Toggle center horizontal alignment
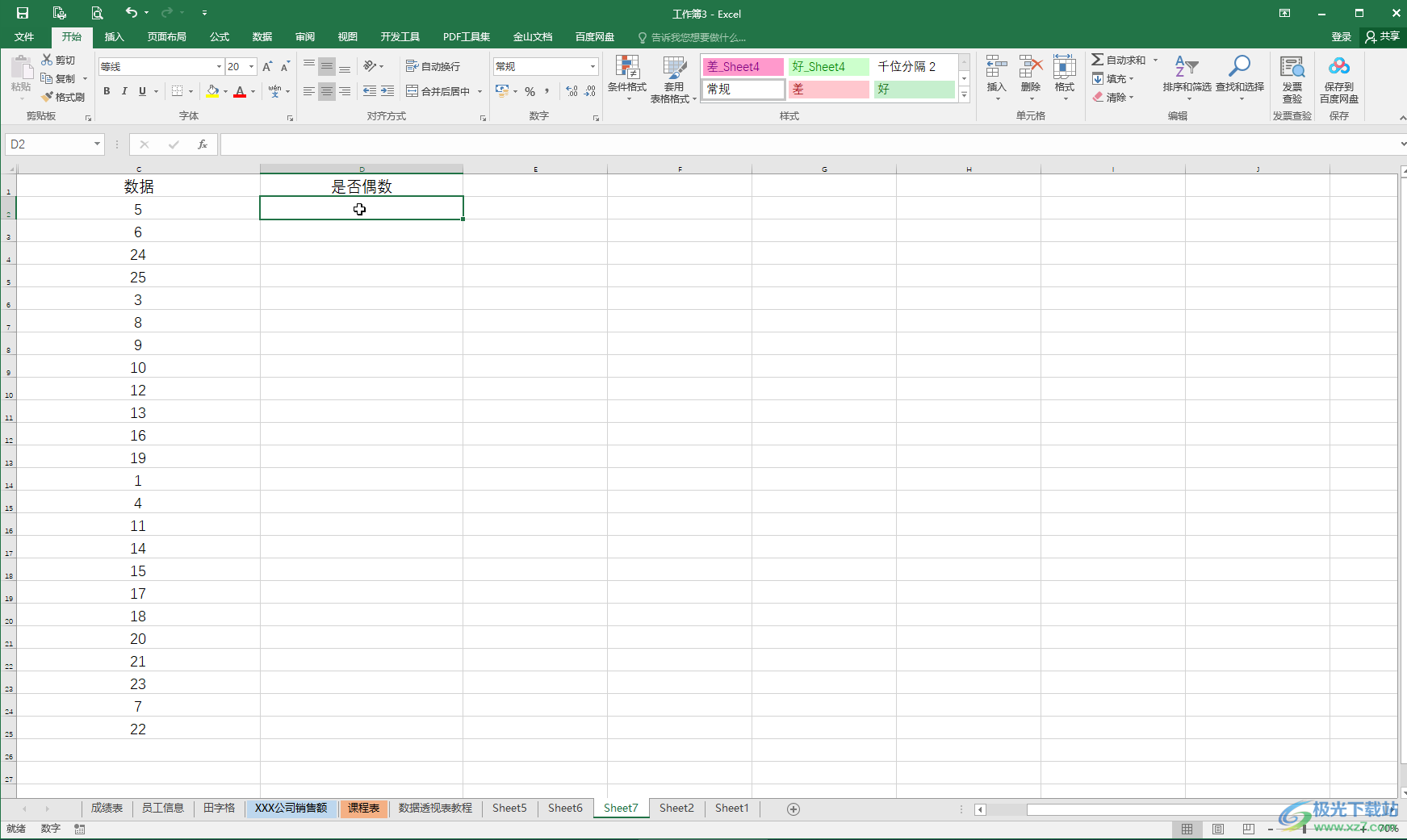Viewport: 1407px width, 840px height. tap(326, 91)
